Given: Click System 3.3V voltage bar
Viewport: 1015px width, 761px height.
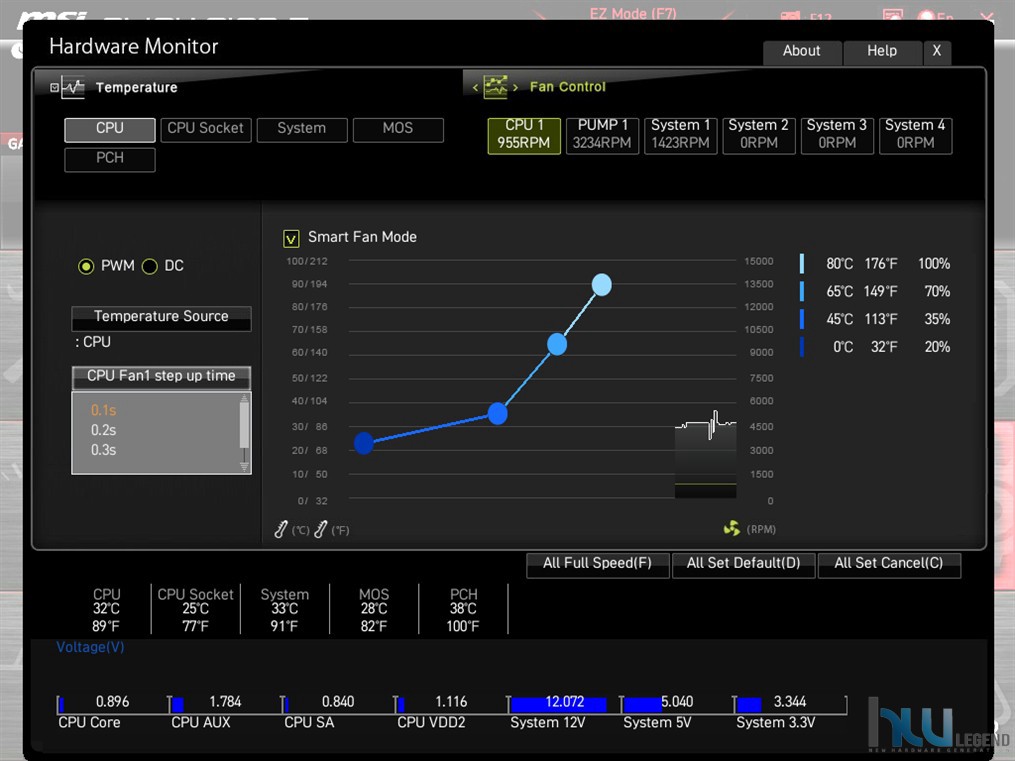Looking at the screenshot, I should [789, 704].
